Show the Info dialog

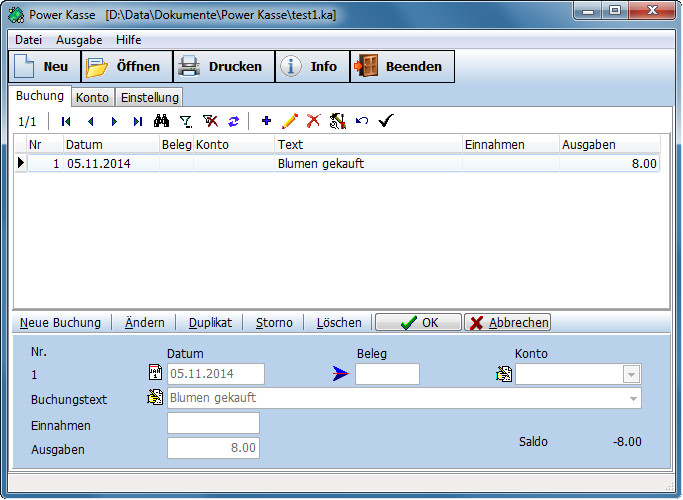312,67
